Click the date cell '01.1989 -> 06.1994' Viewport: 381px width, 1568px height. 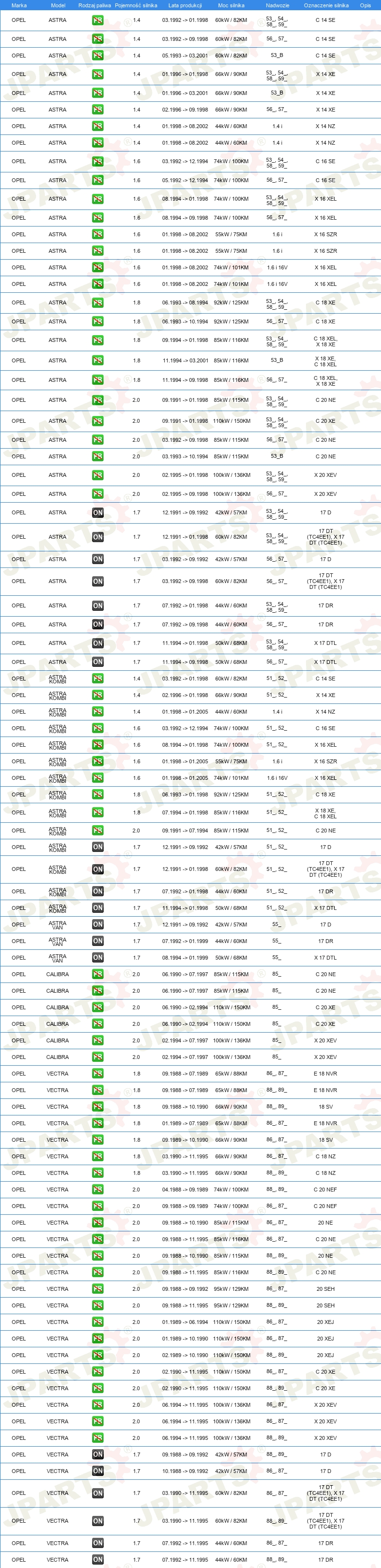185,1322
